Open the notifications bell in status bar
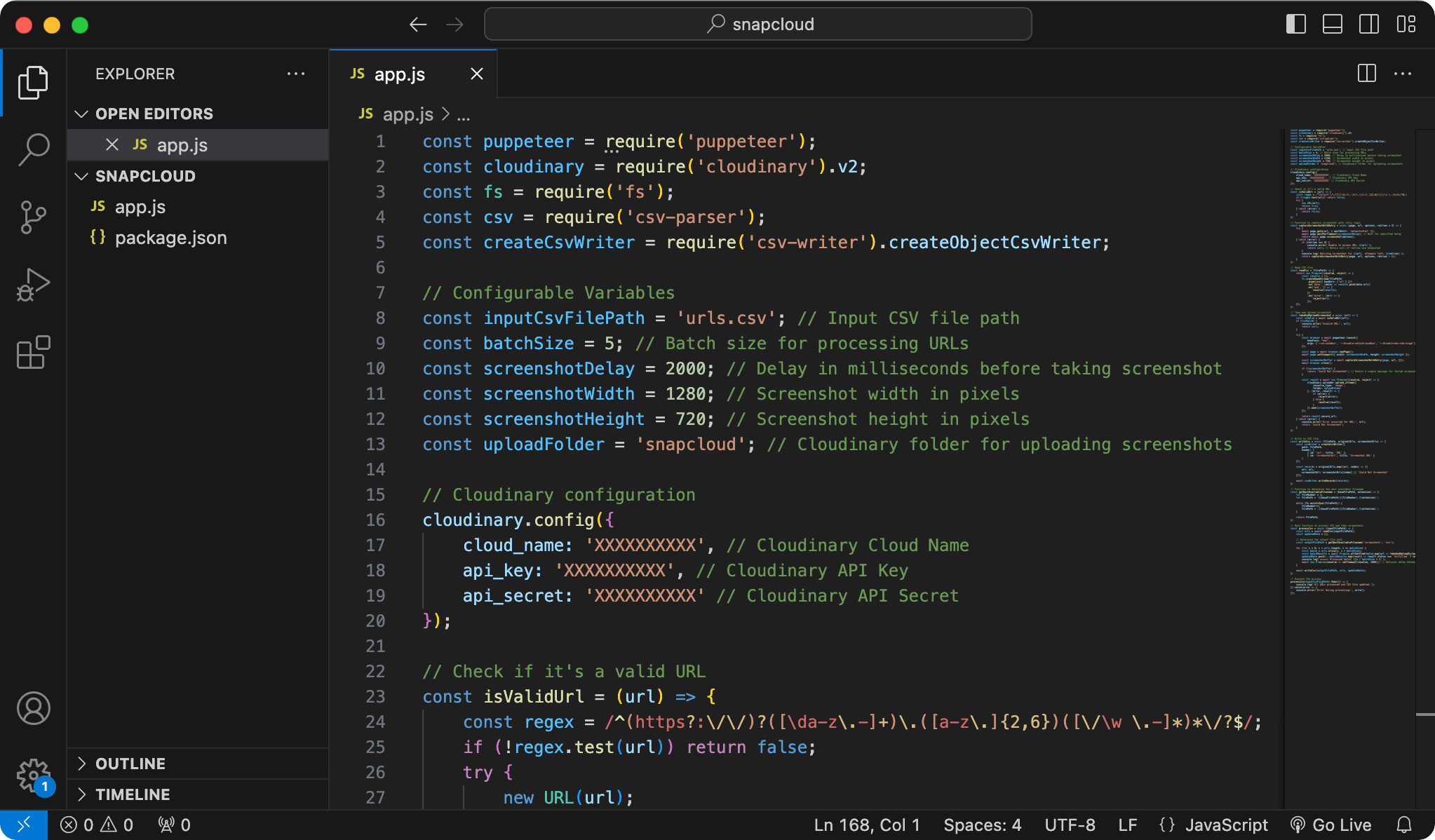 coord(1403,825)
